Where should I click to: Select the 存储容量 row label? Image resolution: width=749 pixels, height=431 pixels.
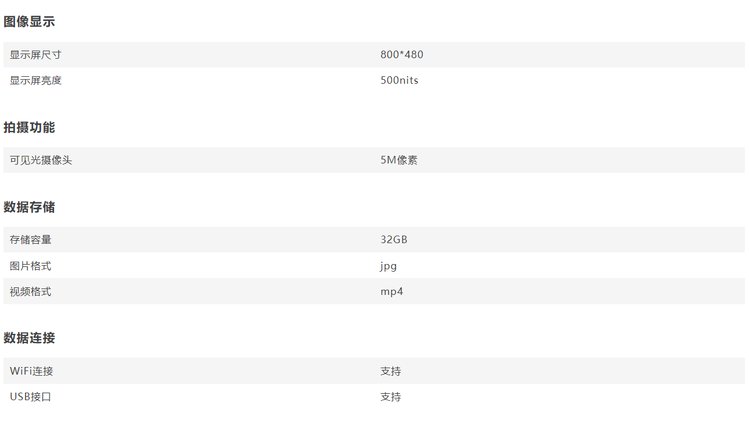pyautogui.click(x=30, y=240)
